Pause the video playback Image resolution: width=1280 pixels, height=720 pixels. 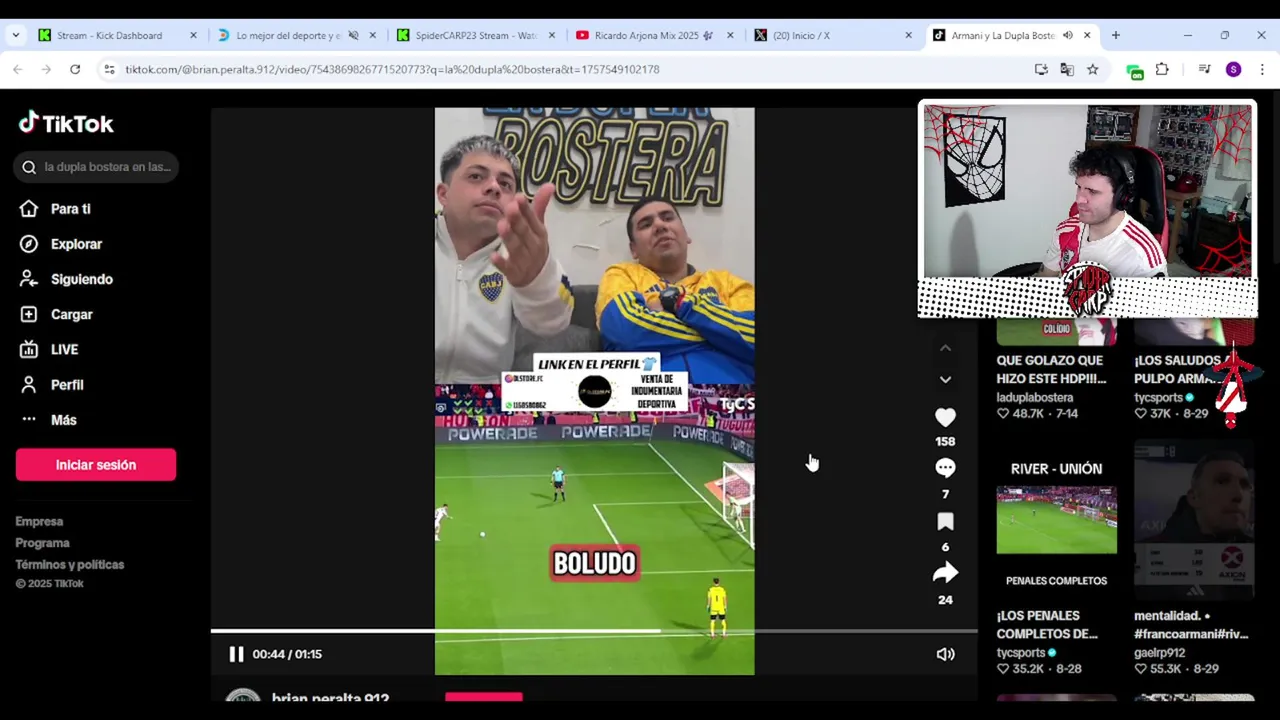point(236,654)
